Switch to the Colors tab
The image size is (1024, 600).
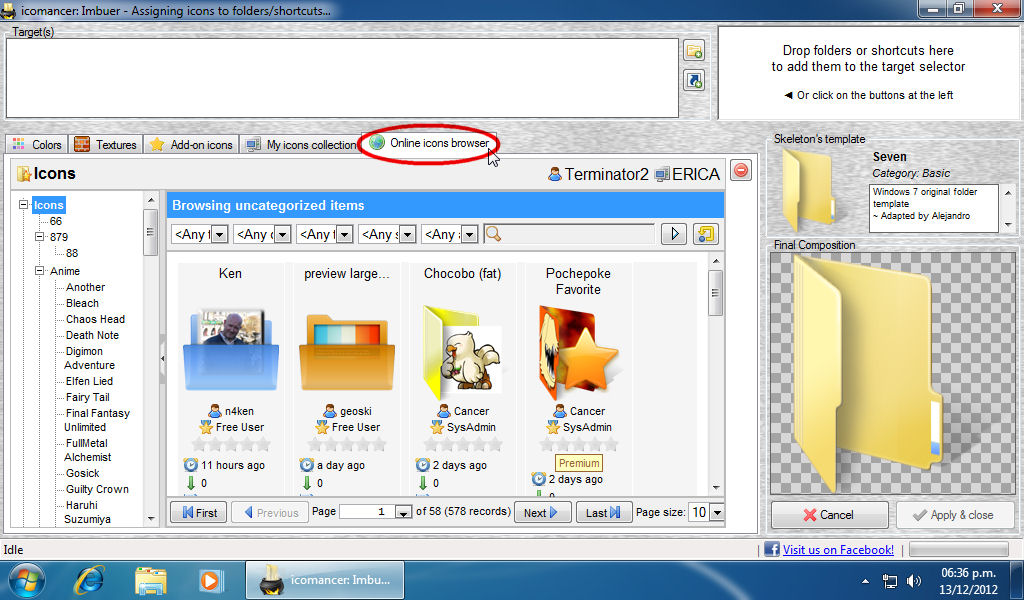point(37,145)
